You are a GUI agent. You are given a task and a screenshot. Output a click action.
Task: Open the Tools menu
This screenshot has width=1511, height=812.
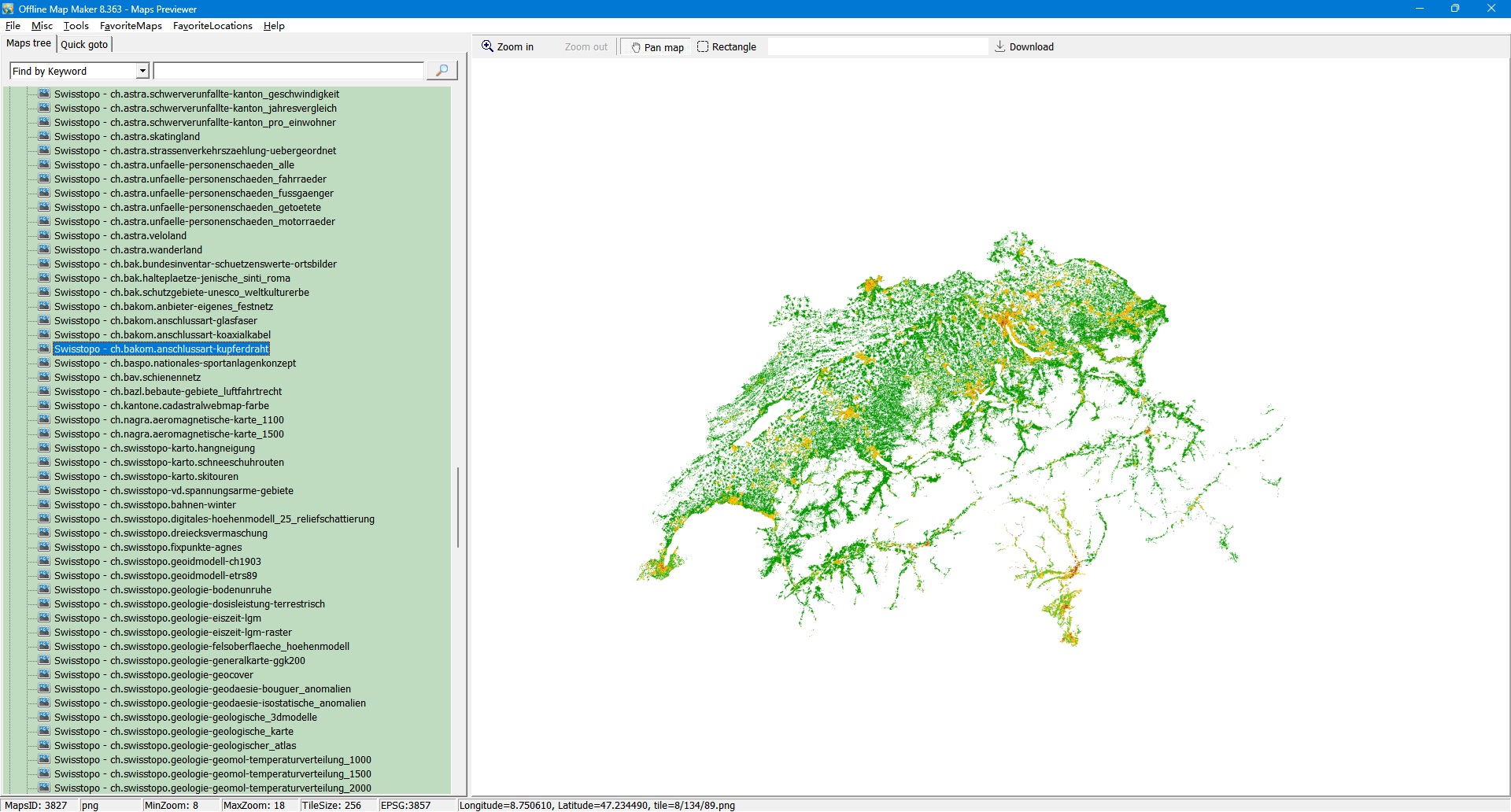(x=76, y=26)
